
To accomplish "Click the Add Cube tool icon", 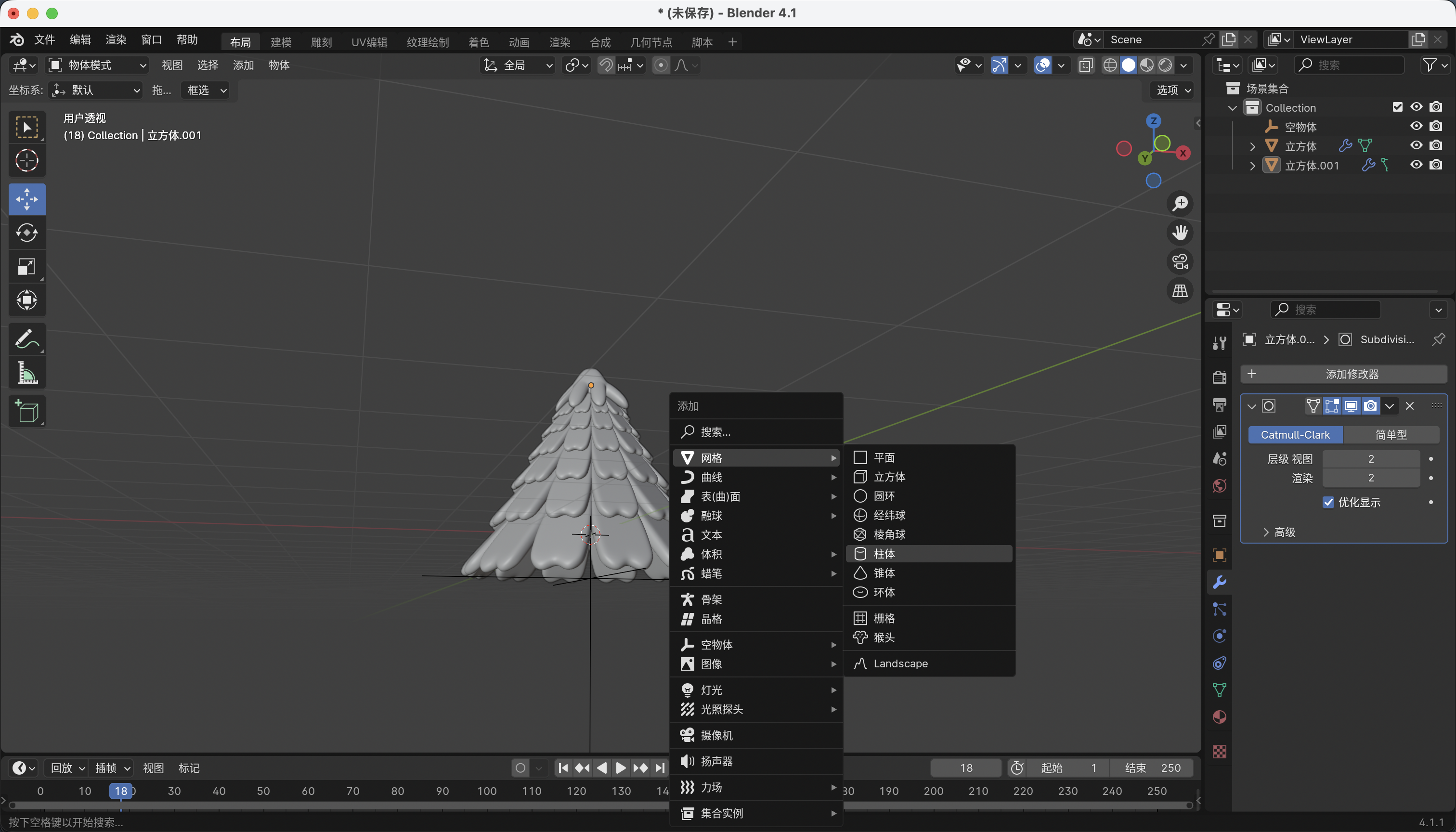I will [x=27, y=412].
